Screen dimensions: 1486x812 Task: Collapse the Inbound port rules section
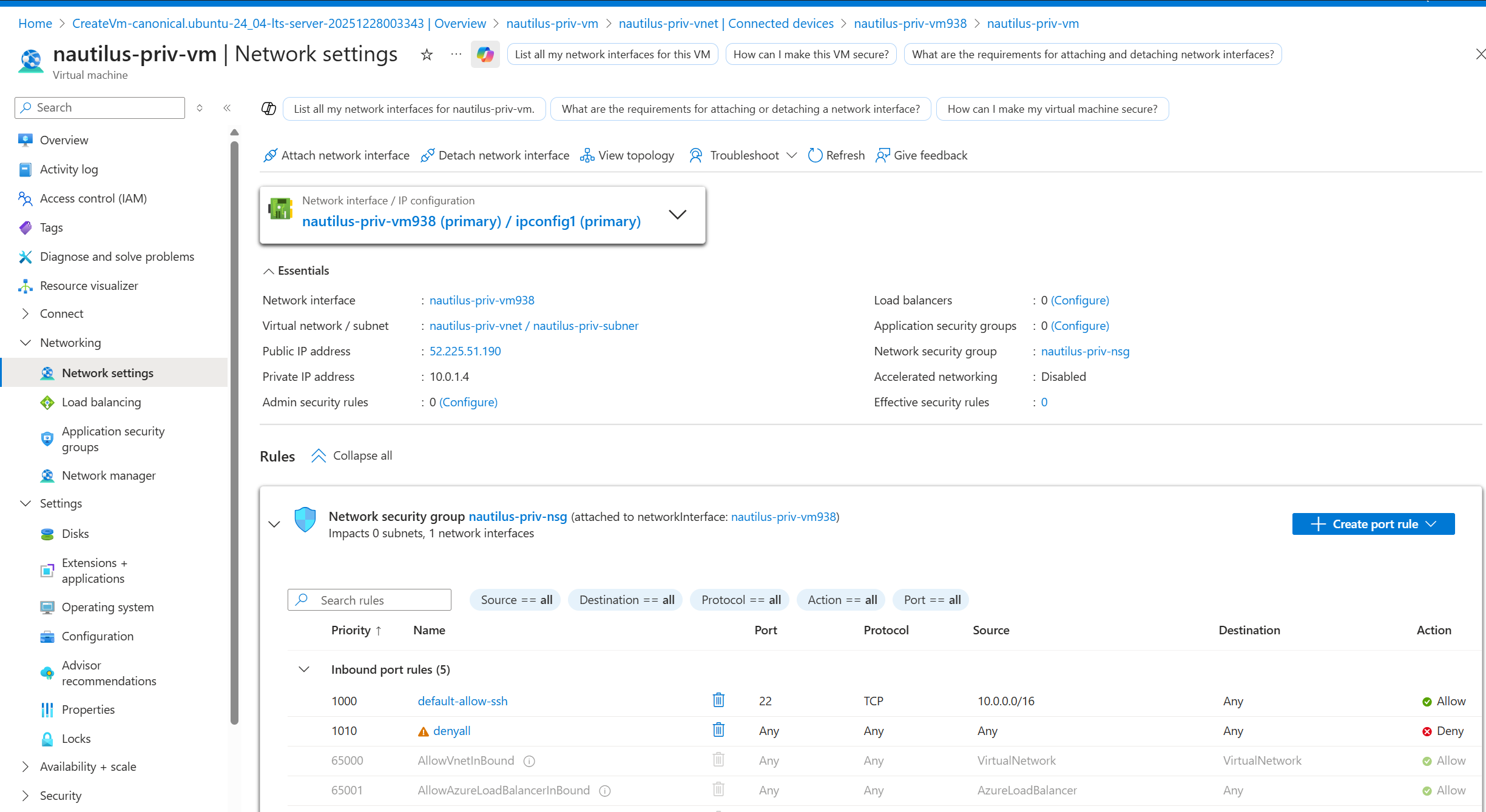click(304, 669)
